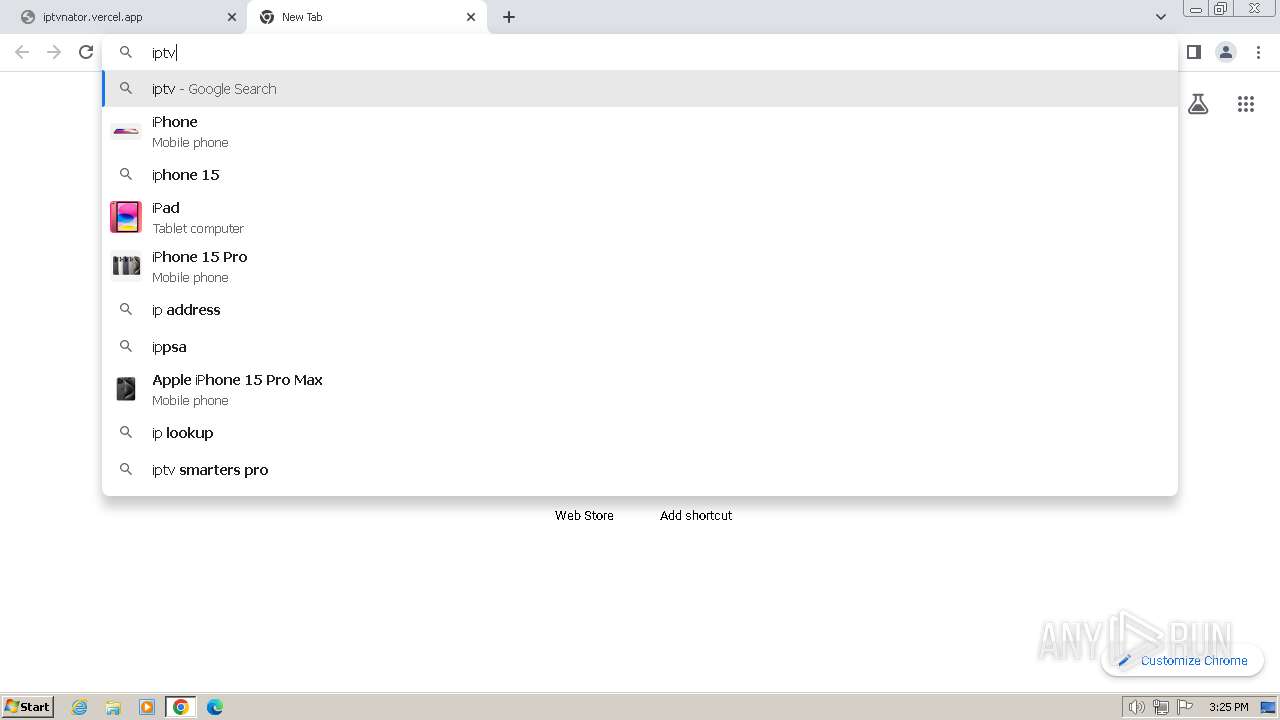This screenshot has width=1280, height=720.
Task: Open the Action Center flag icon
Action: [1185, 707]
